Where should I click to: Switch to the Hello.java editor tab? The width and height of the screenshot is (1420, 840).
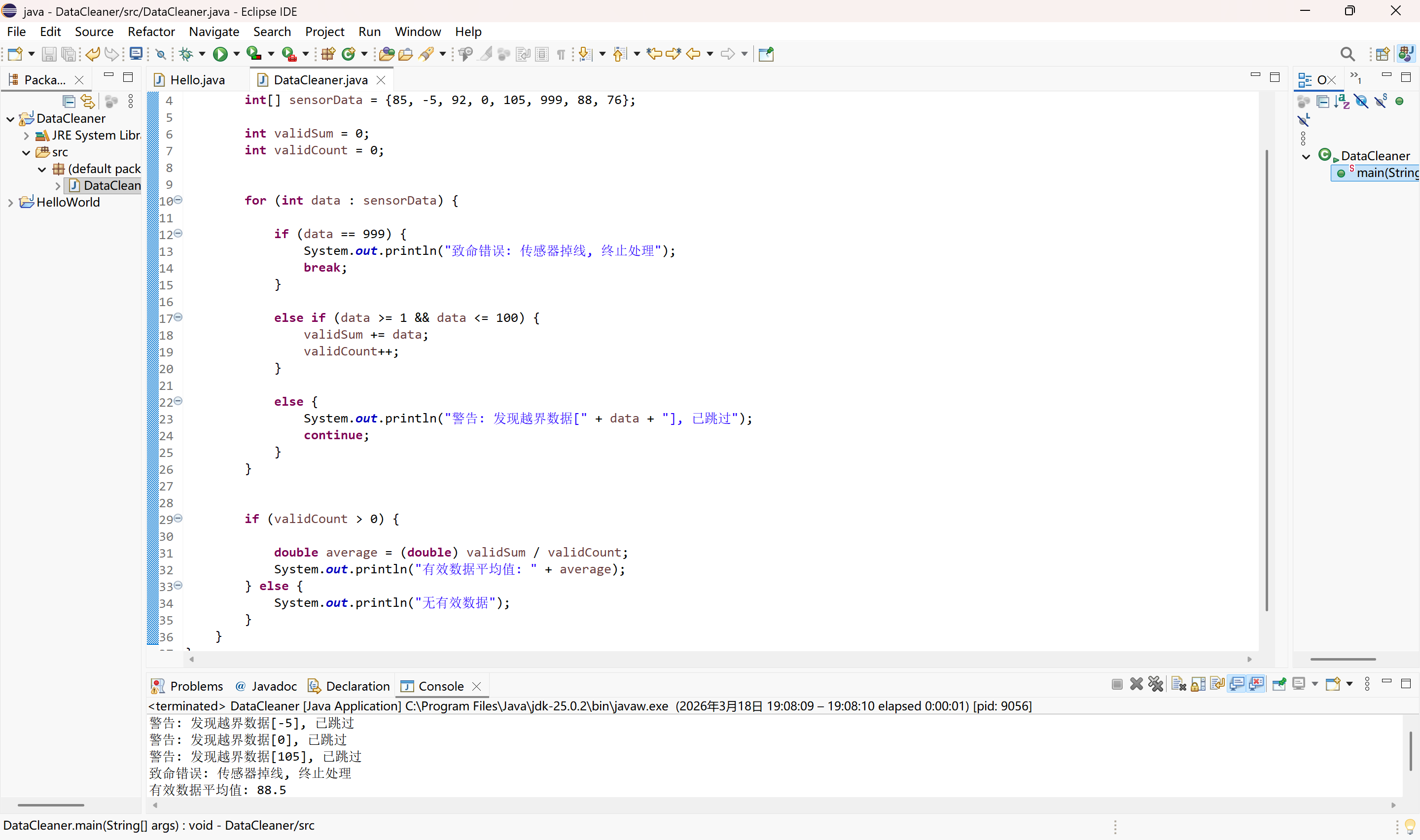click(197, 80)
